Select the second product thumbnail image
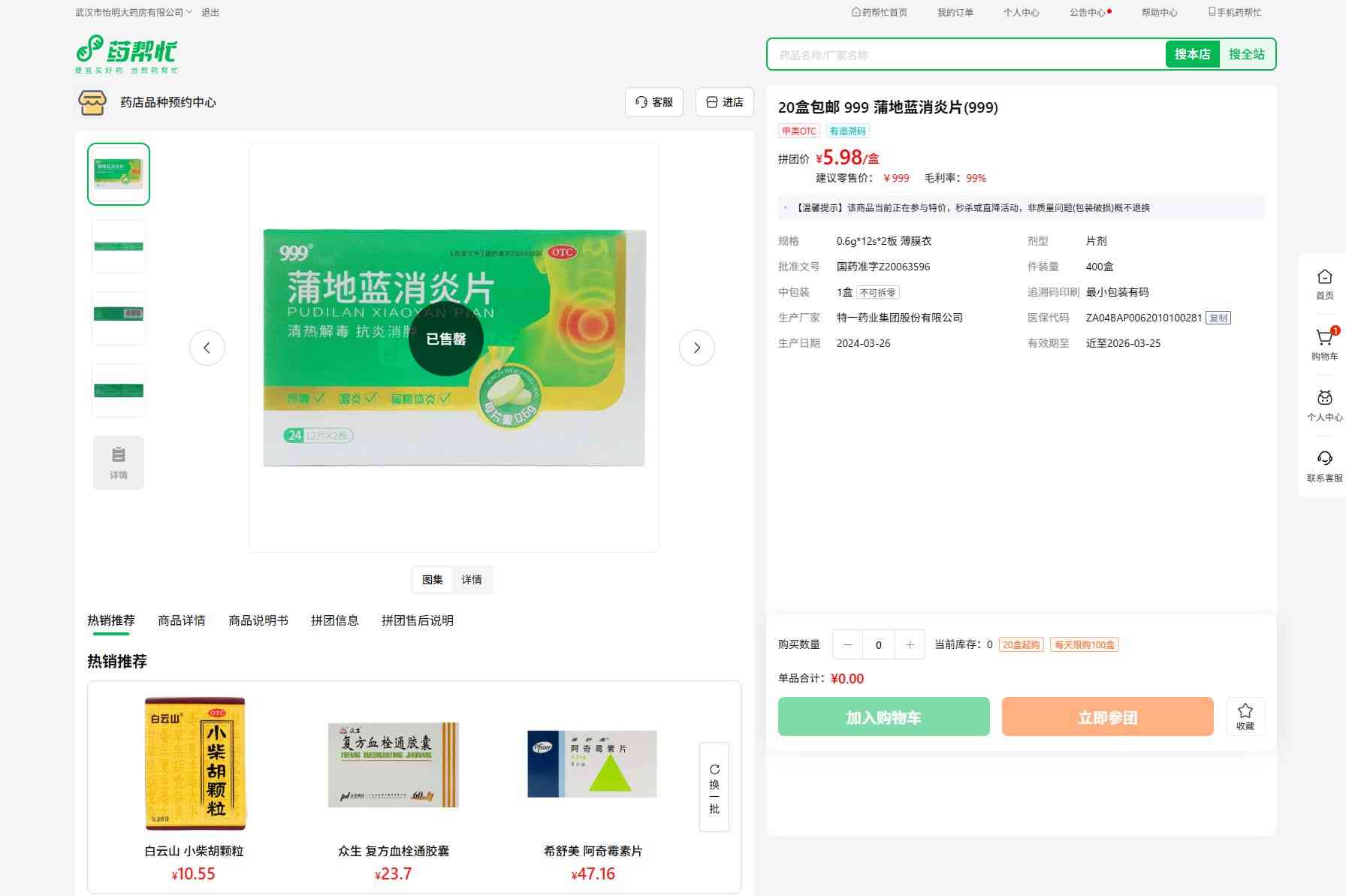This screenshot has height=896, width=1346. 119,246
